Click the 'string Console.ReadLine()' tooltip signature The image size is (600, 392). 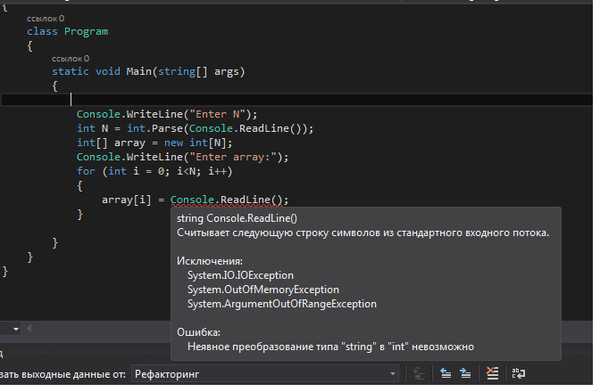coord(237,219)
